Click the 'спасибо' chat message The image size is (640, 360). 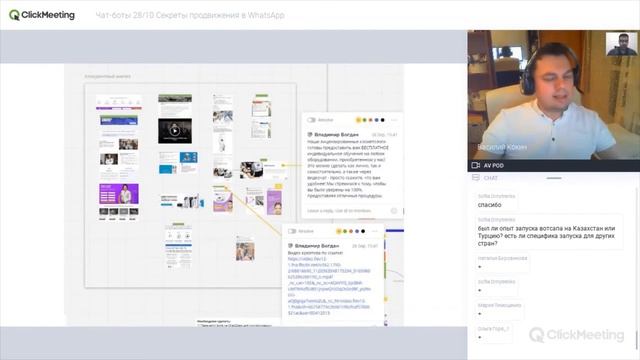[x=489, y=205]
